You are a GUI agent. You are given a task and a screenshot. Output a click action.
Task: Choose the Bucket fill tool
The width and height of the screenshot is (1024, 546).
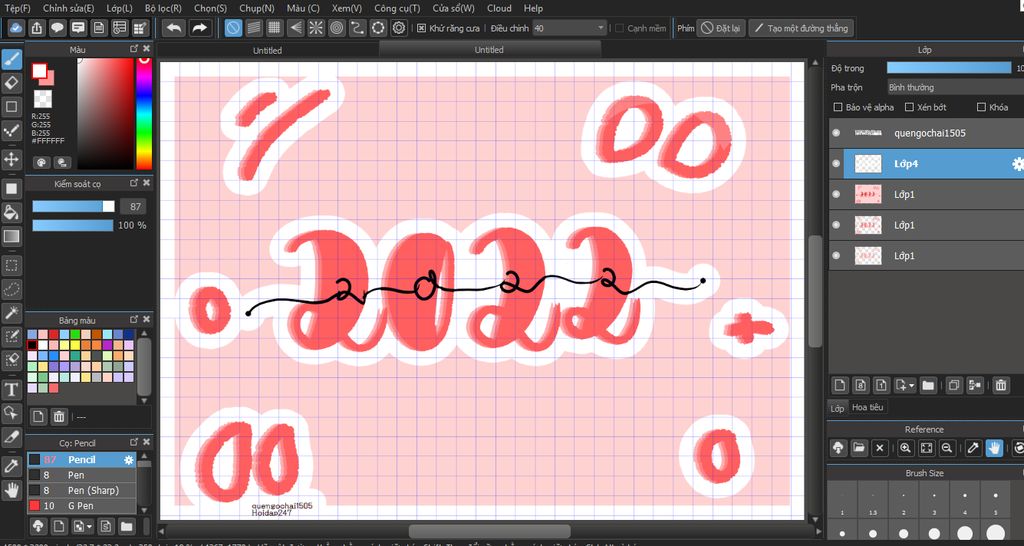click(12, 212)
